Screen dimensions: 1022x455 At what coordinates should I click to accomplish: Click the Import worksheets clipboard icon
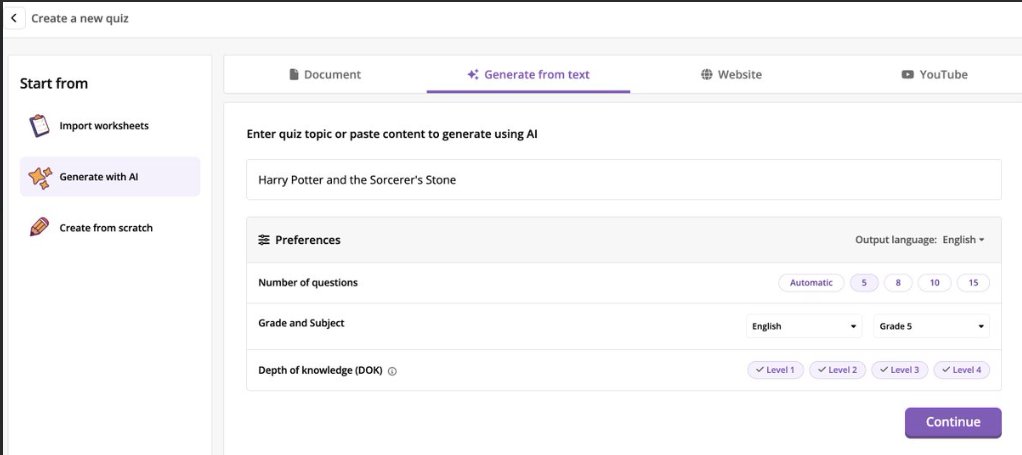(39, 126)
